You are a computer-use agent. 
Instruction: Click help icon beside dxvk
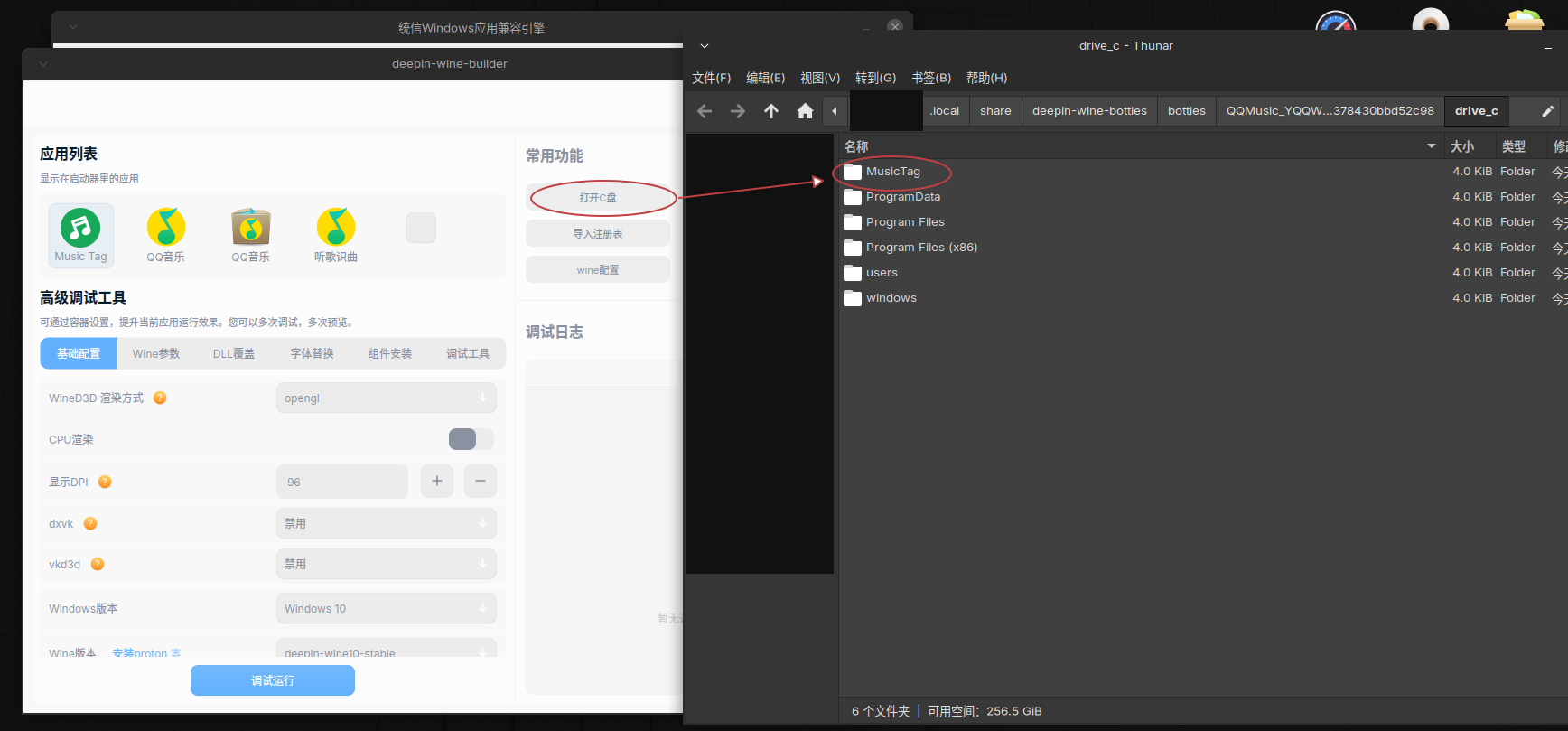[x=90, y=523]
